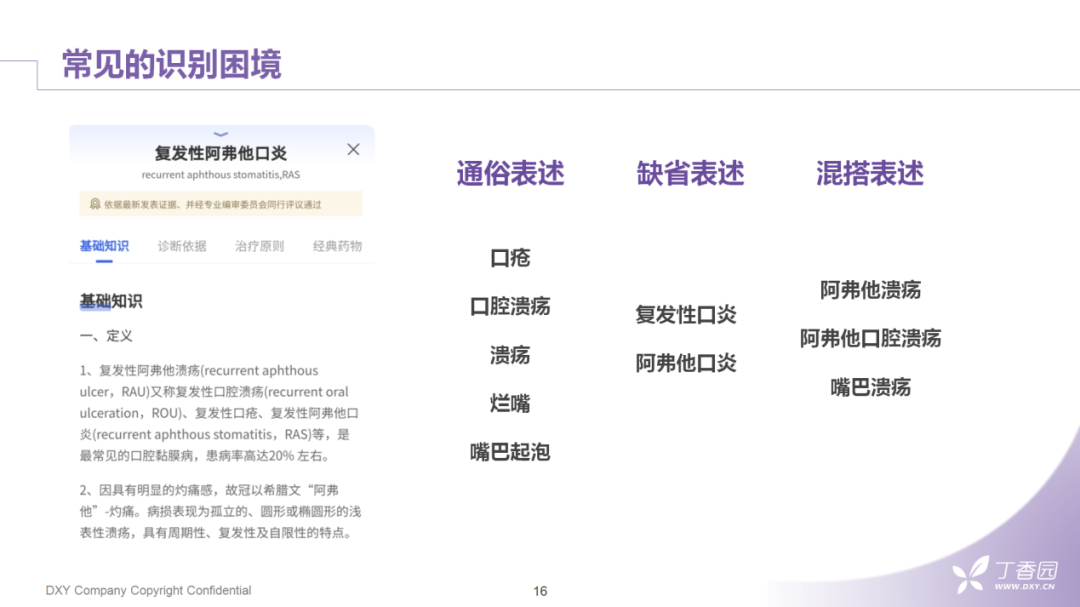Screen dimensions: 1080x607
Task: Select the term 嘴巴溃疡
Action: pos(871,387)
